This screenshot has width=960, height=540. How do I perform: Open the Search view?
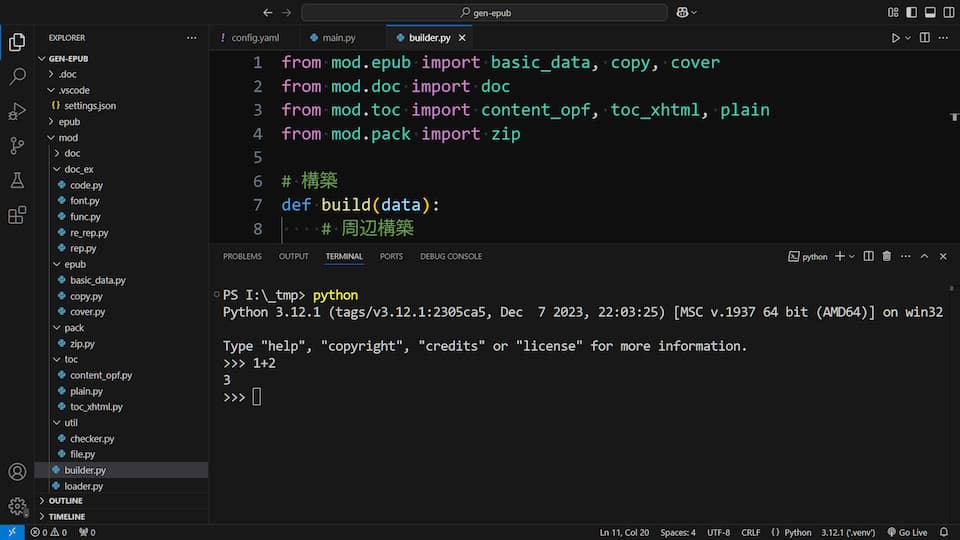(17, 77)
